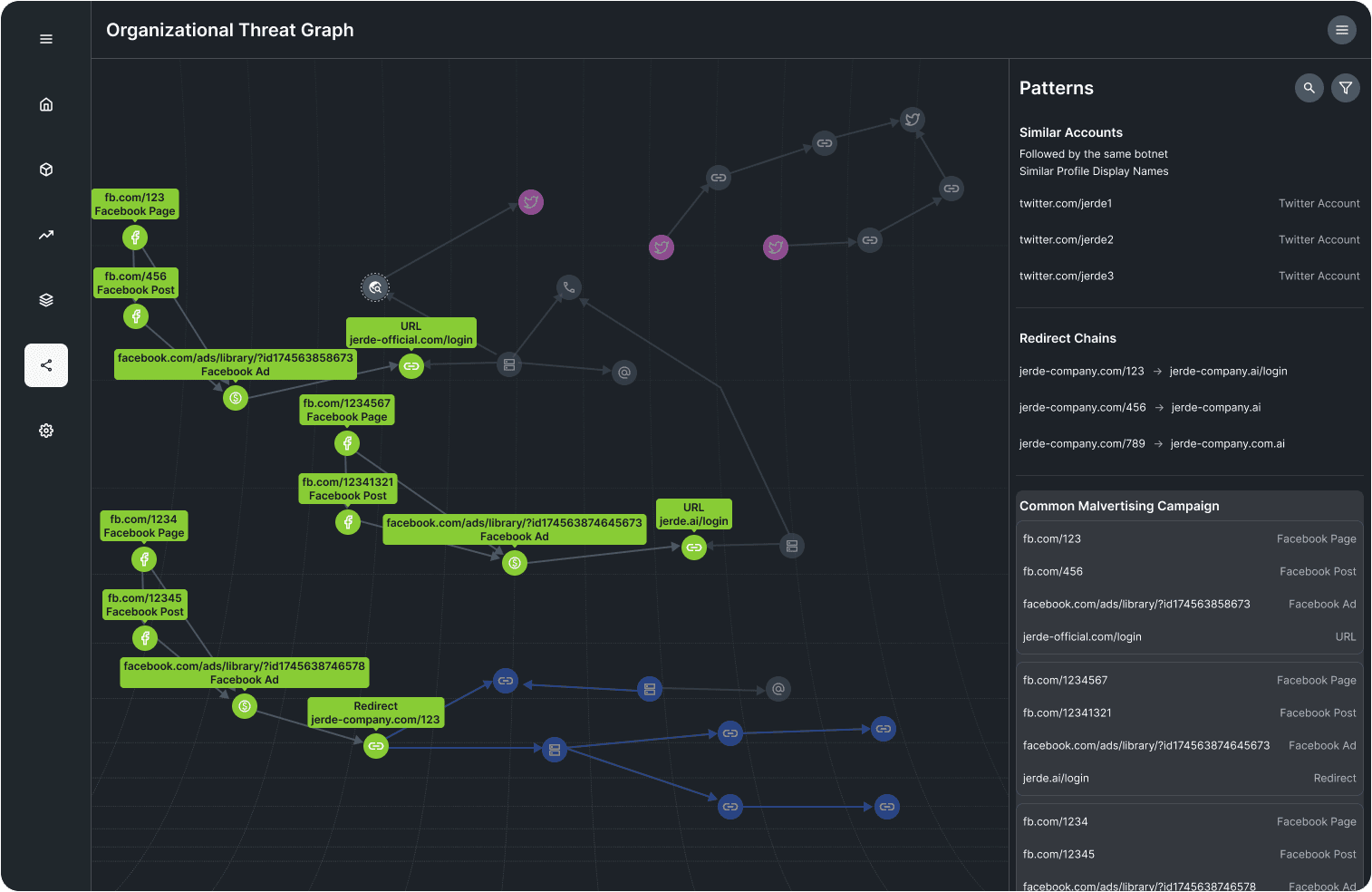Search patterns with magnifier icon
Viewport: 1372px width, 892px height.
[x=1309, y=88]
